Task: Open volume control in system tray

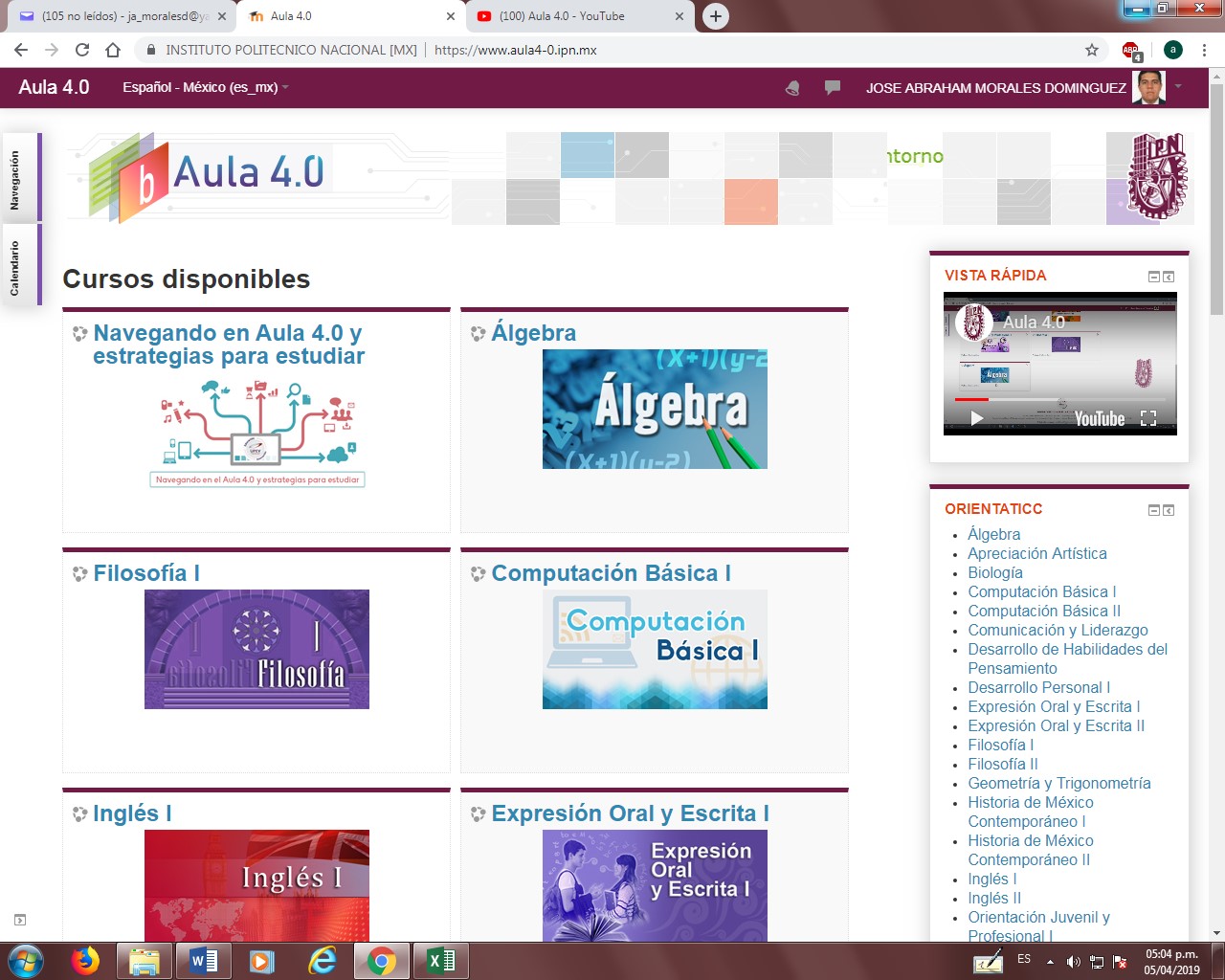Action: (1074, 962)
